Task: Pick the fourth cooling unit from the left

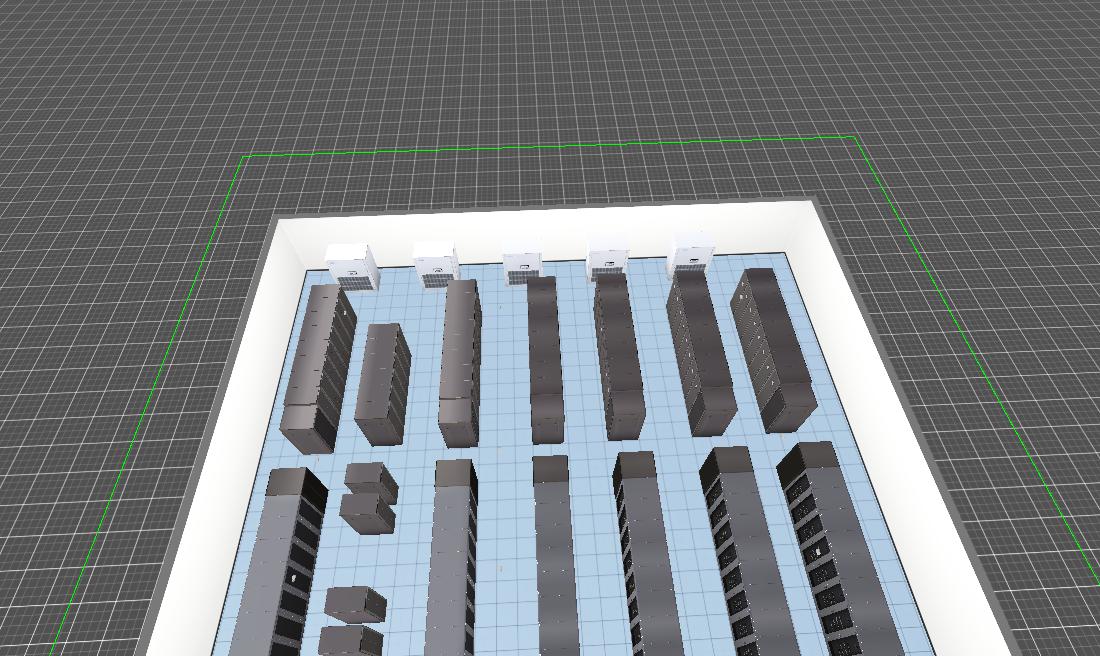Action: click(x=607, y=258)
